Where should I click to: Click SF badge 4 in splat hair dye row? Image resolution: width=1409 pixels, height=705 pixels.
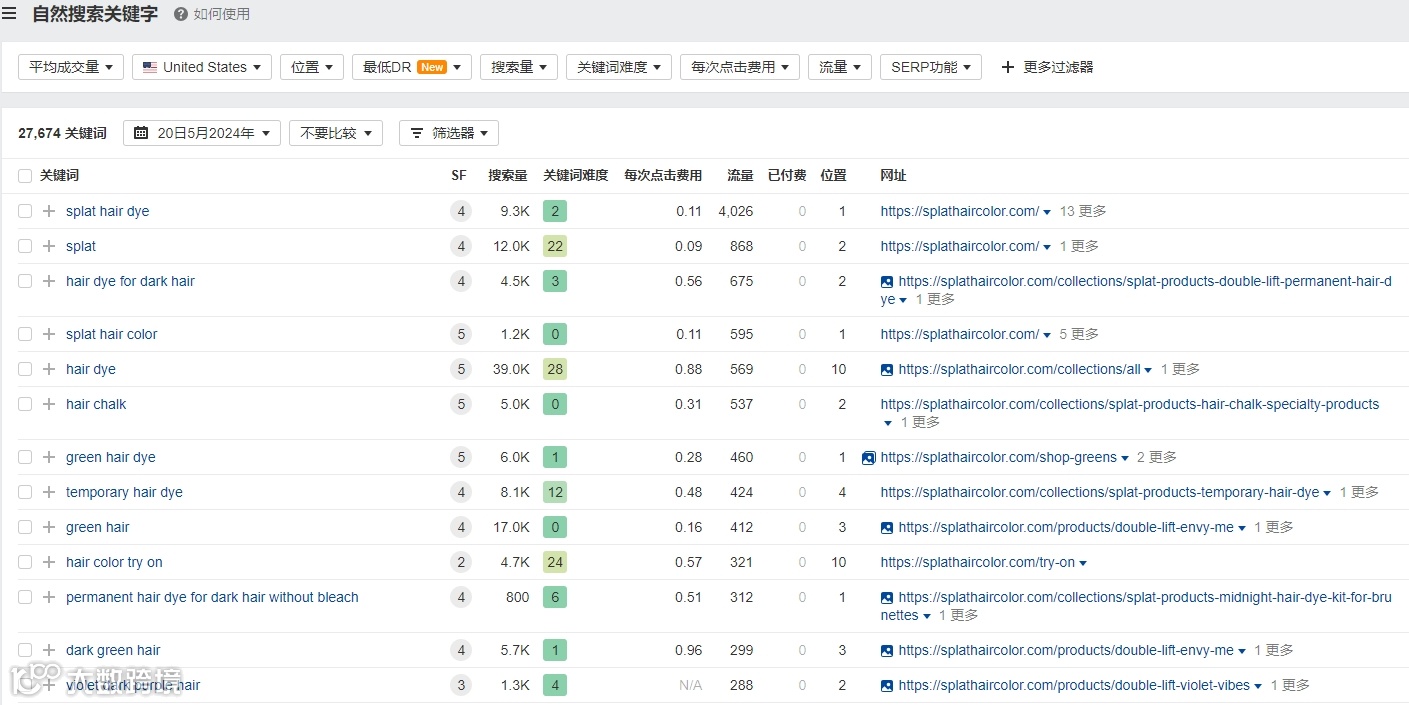461,211
